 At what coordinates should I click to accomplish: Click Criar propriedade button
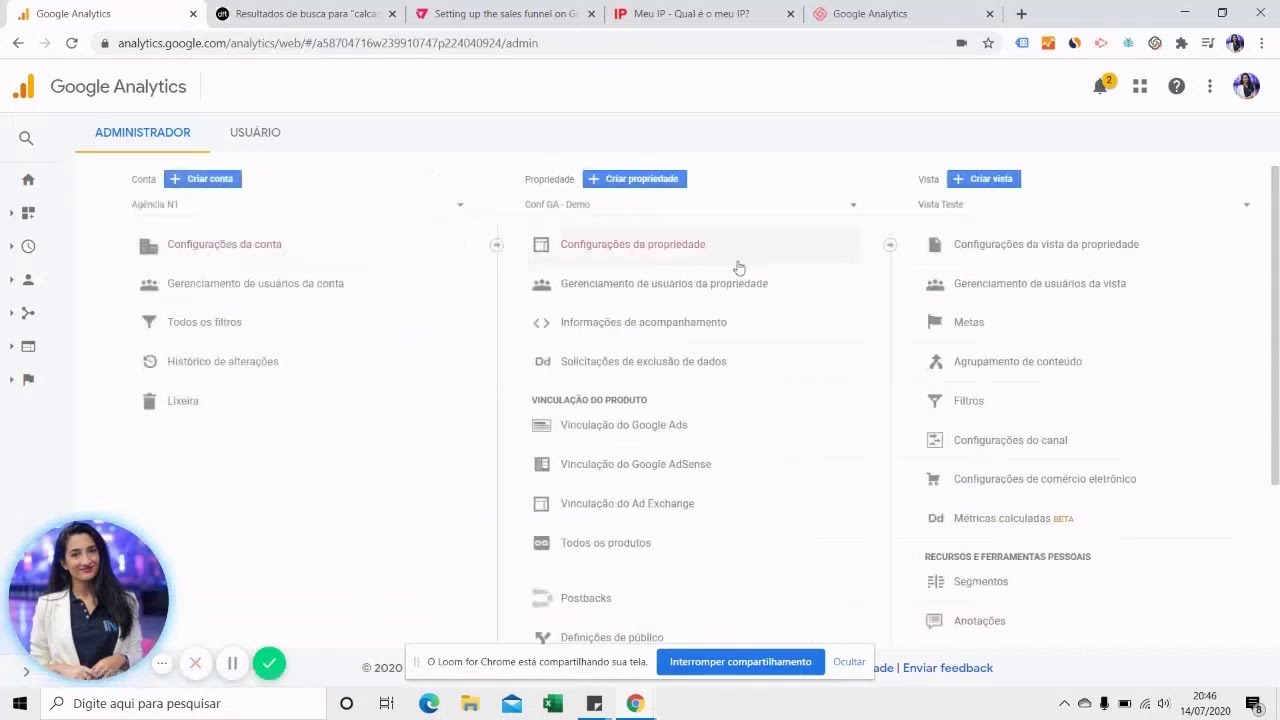pos(635,179)
